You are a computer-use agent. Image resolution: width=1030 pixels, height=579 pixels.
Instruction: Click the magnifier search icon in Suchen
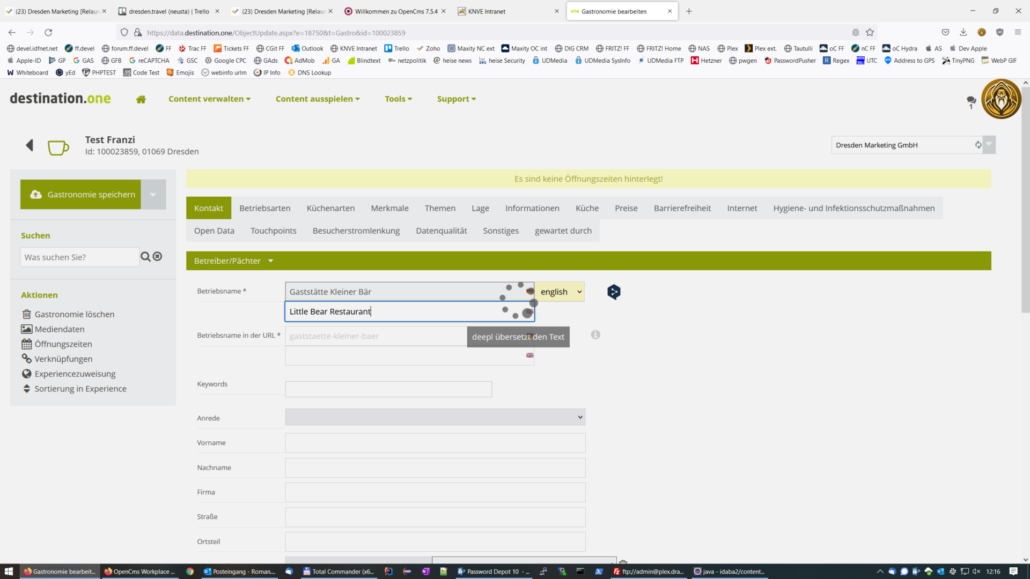point(145,257)
